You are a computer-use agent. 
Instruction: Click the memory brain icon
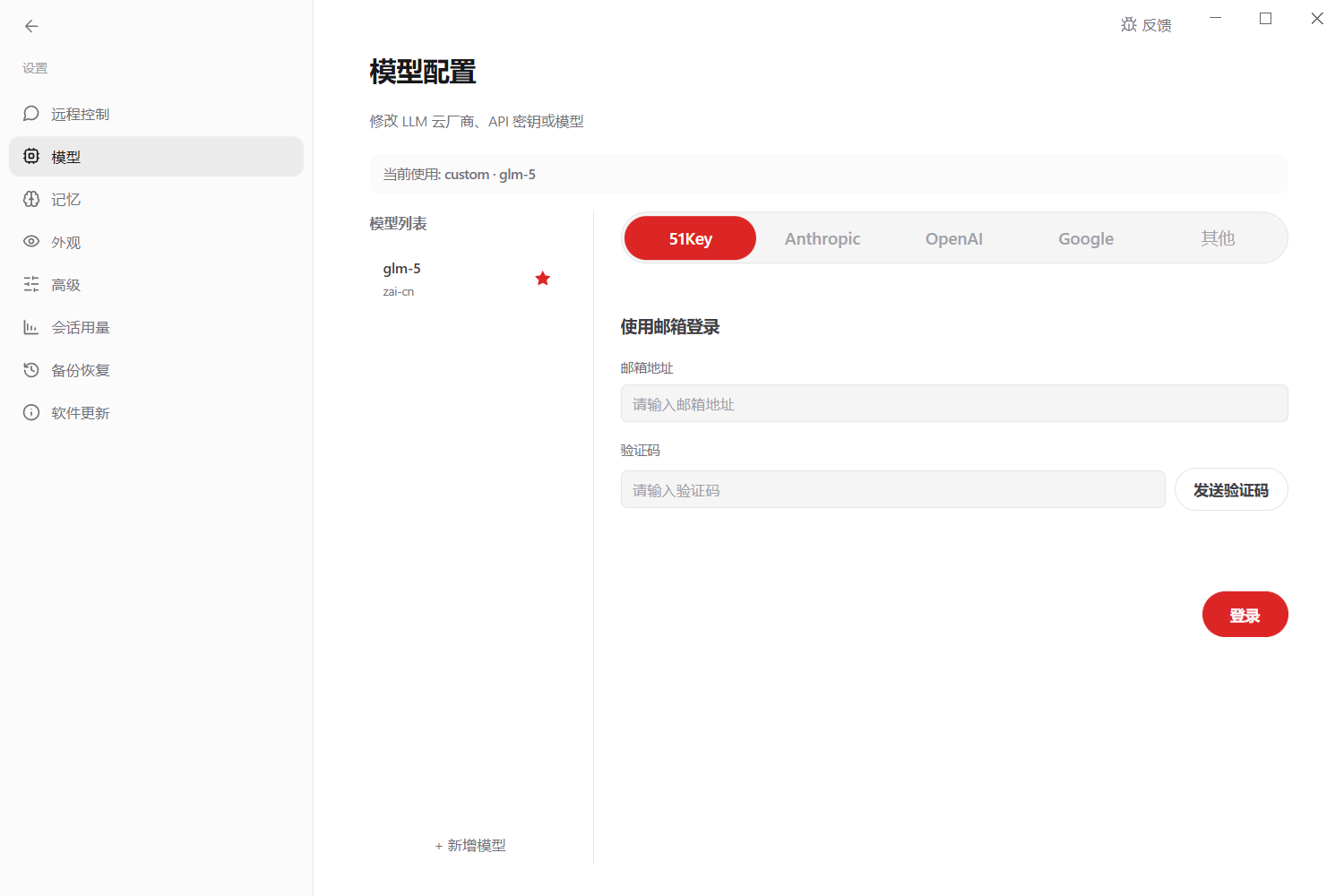[31, 199]
